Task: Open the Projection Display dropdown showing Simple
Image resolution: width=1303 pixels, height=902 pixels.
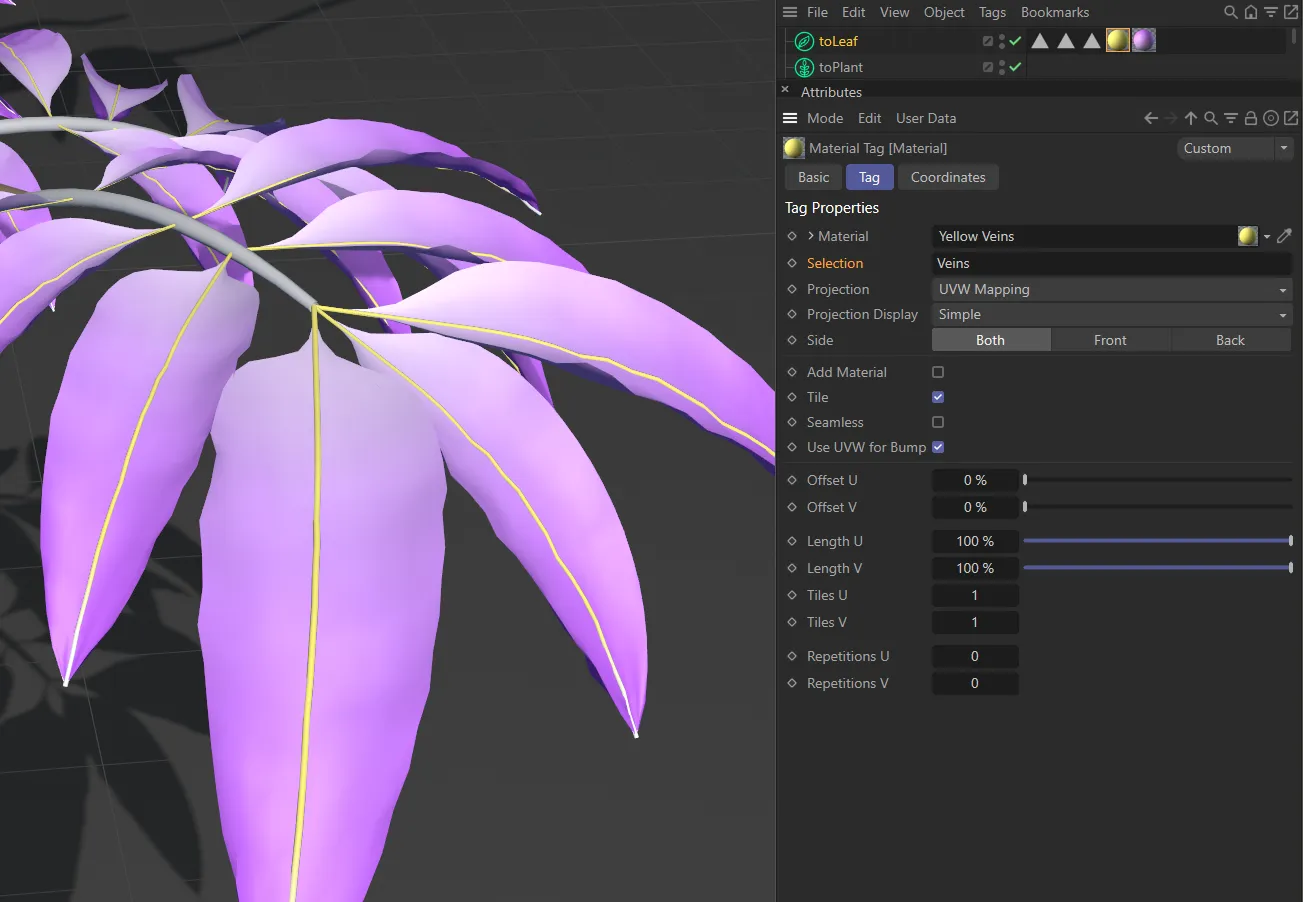Action: coord(1111,314)
